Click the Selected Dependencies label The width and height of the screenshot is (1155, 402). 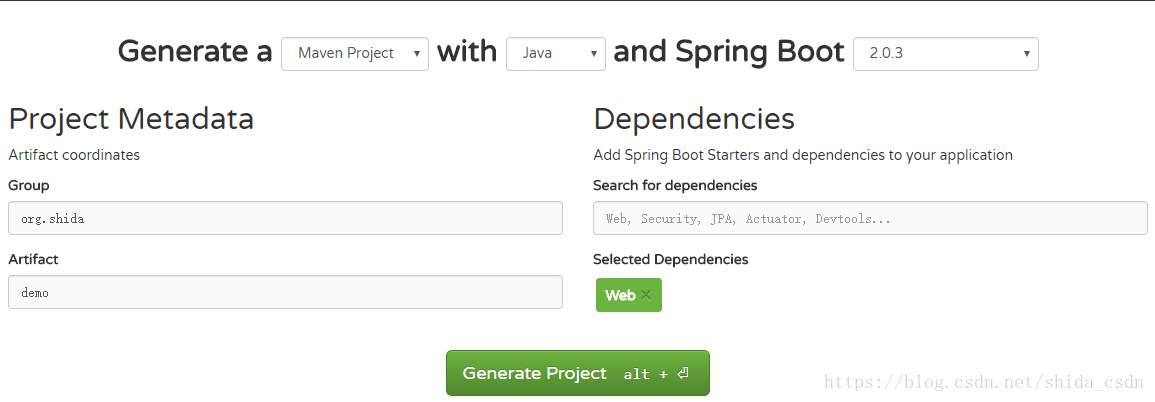click(670, 259)
